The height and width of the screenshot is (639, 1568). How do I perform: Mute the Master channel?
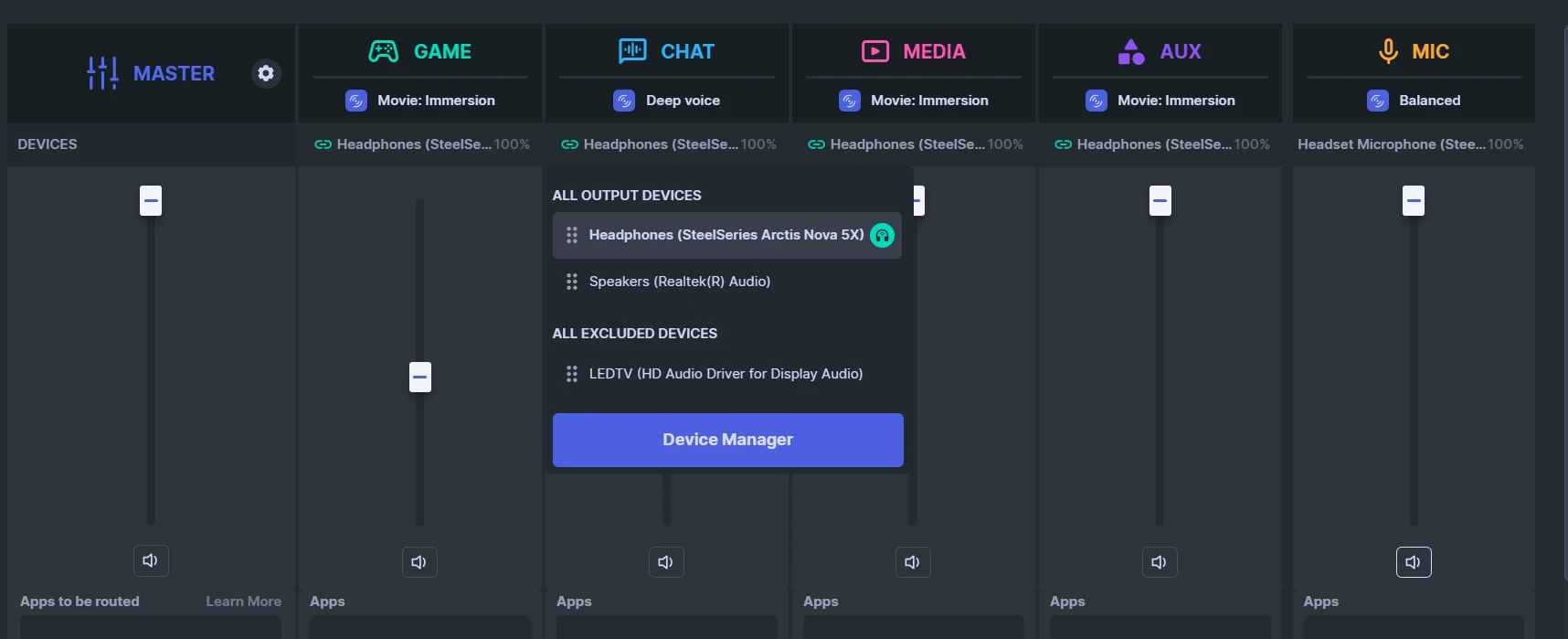[x=151, y=560]
